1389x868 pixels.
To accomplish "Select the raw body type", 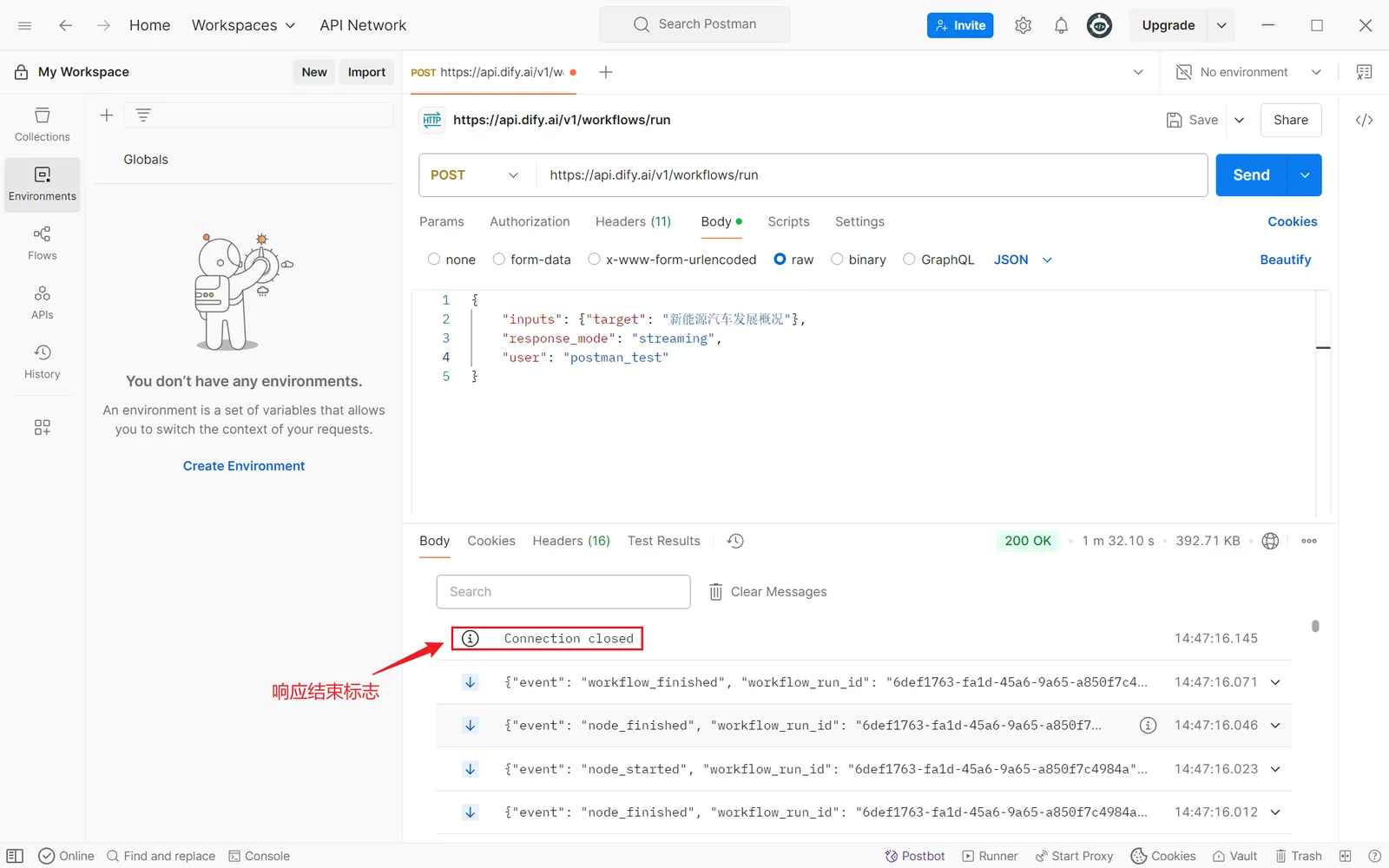I will [x=780, y=259].
